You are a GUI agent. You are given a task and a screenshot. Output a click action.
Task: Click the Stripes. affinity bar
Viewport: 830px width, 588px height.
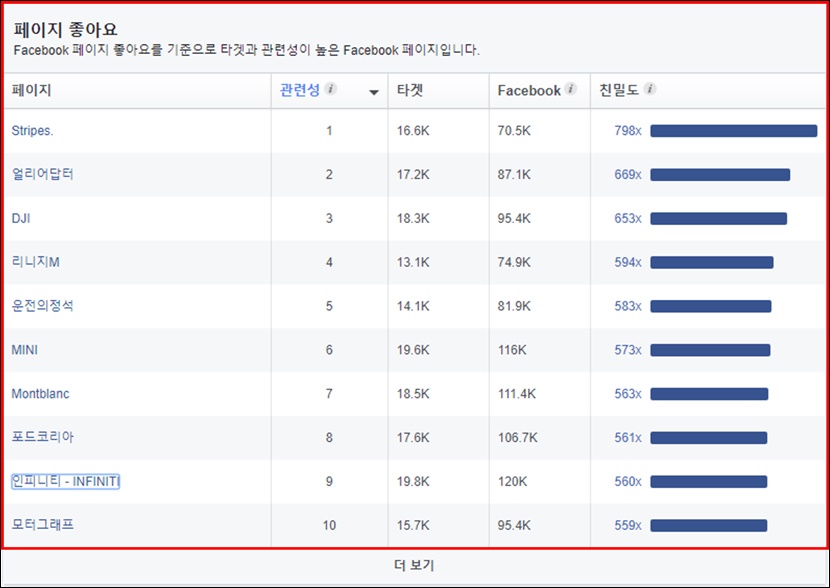[x=734, y=131]
